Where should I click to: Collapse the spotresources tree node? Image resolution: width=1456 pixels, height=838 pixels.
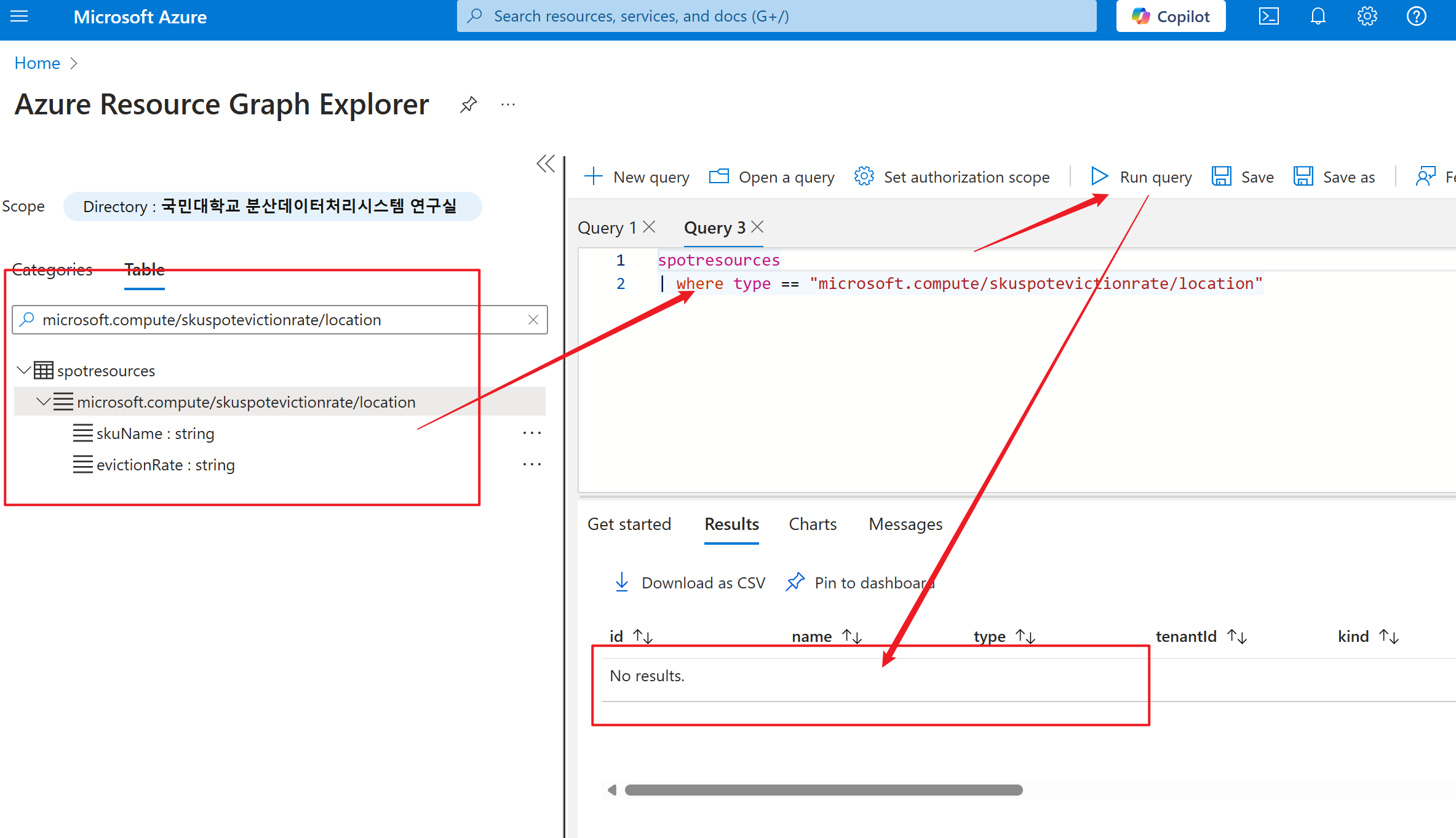(23, 370)
